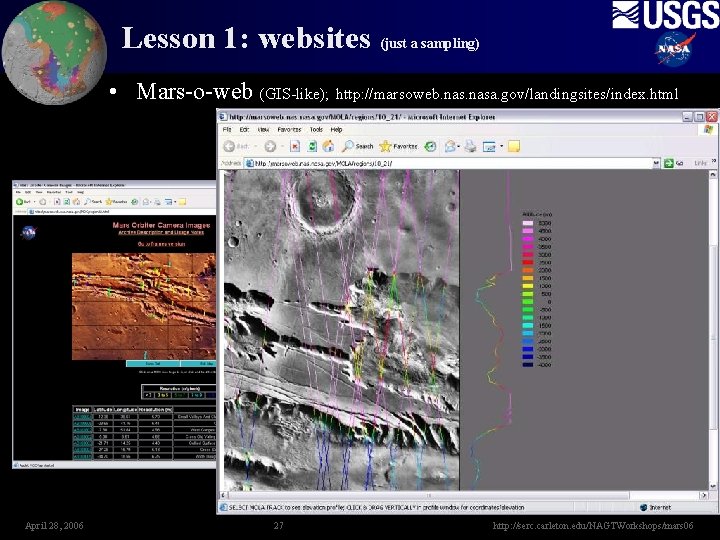
Task: Click Longitude column header in image table
Action: click(124, 409)
